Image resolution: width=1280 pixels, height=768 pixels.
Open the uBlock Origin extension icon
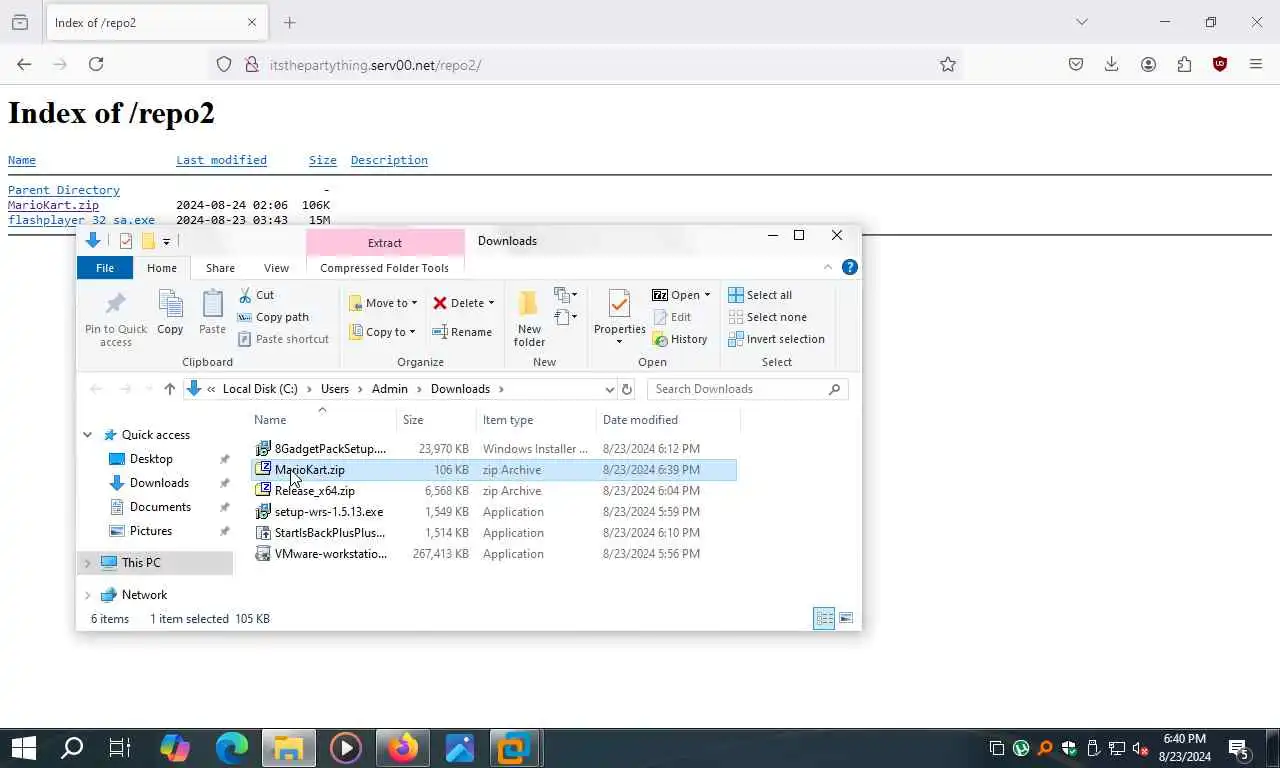[1220, 64]
